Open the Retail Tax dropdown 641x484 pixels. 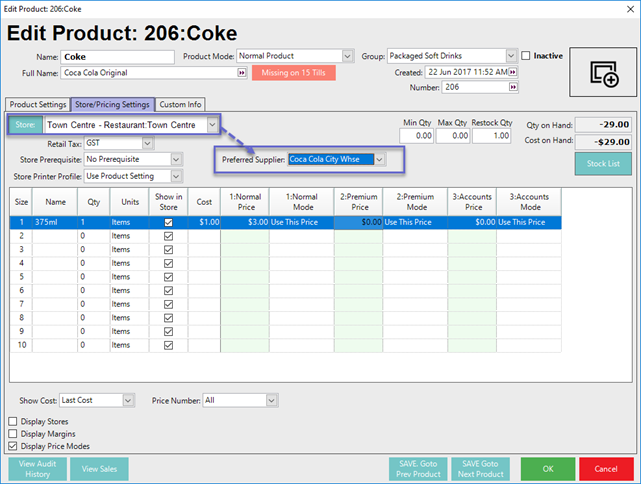(x=148, y=143)
